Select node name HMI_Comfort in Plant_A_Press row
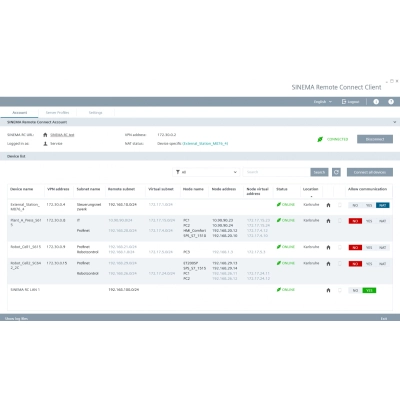Screen dimensions: 400x400 tap(194, 230)
